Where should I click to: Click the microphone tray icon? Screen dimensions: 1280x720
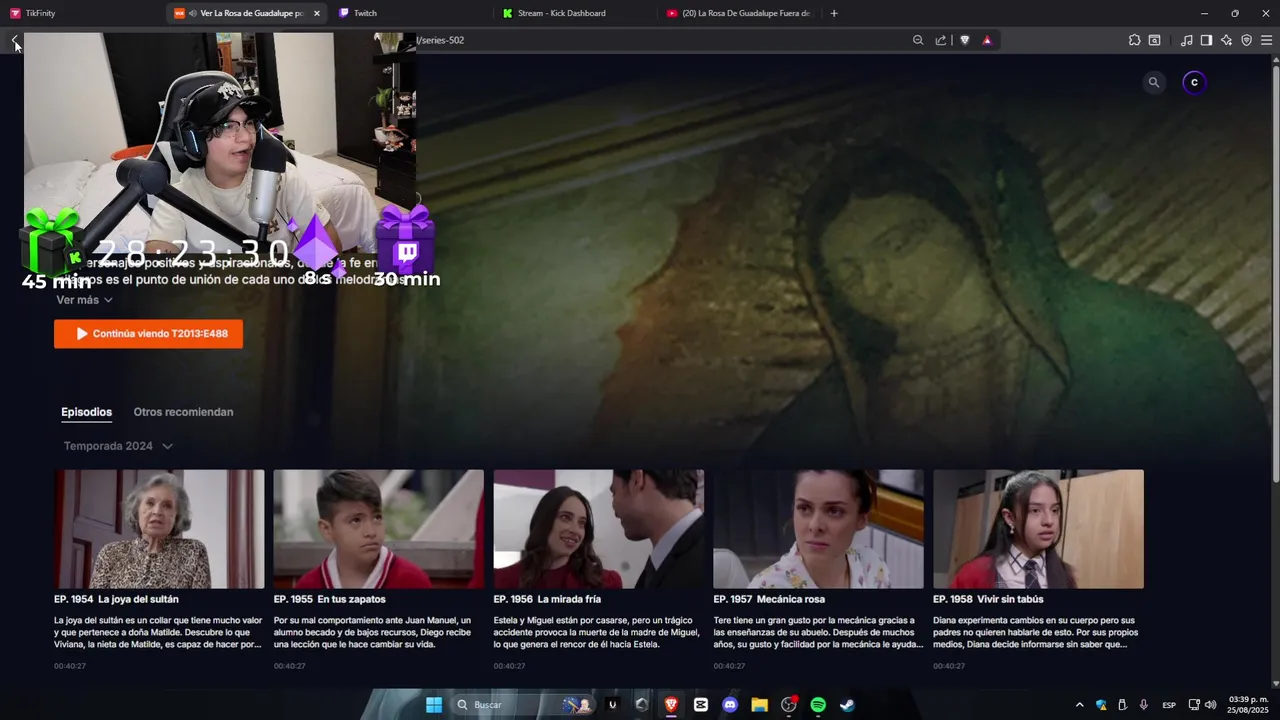pos(1143,705)
